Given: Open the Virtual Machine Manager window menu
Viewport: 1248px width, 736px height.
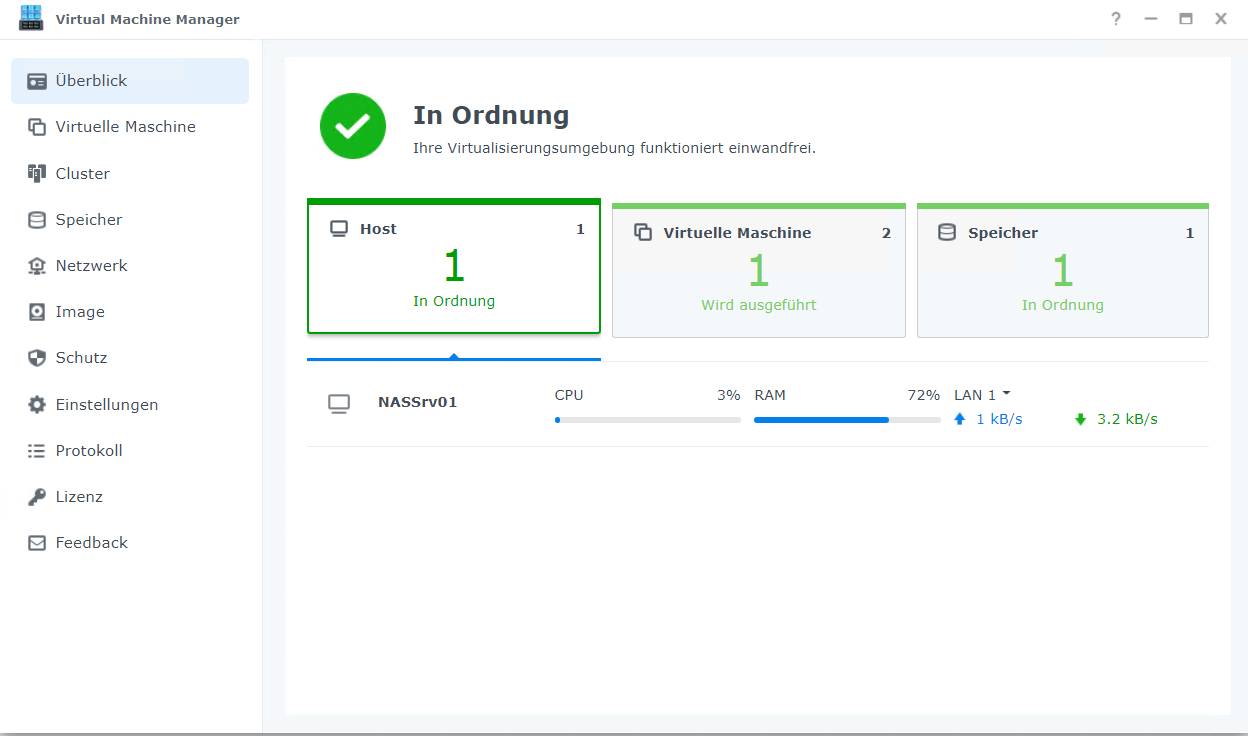Looking at the screenshot, I should point(31,18).
